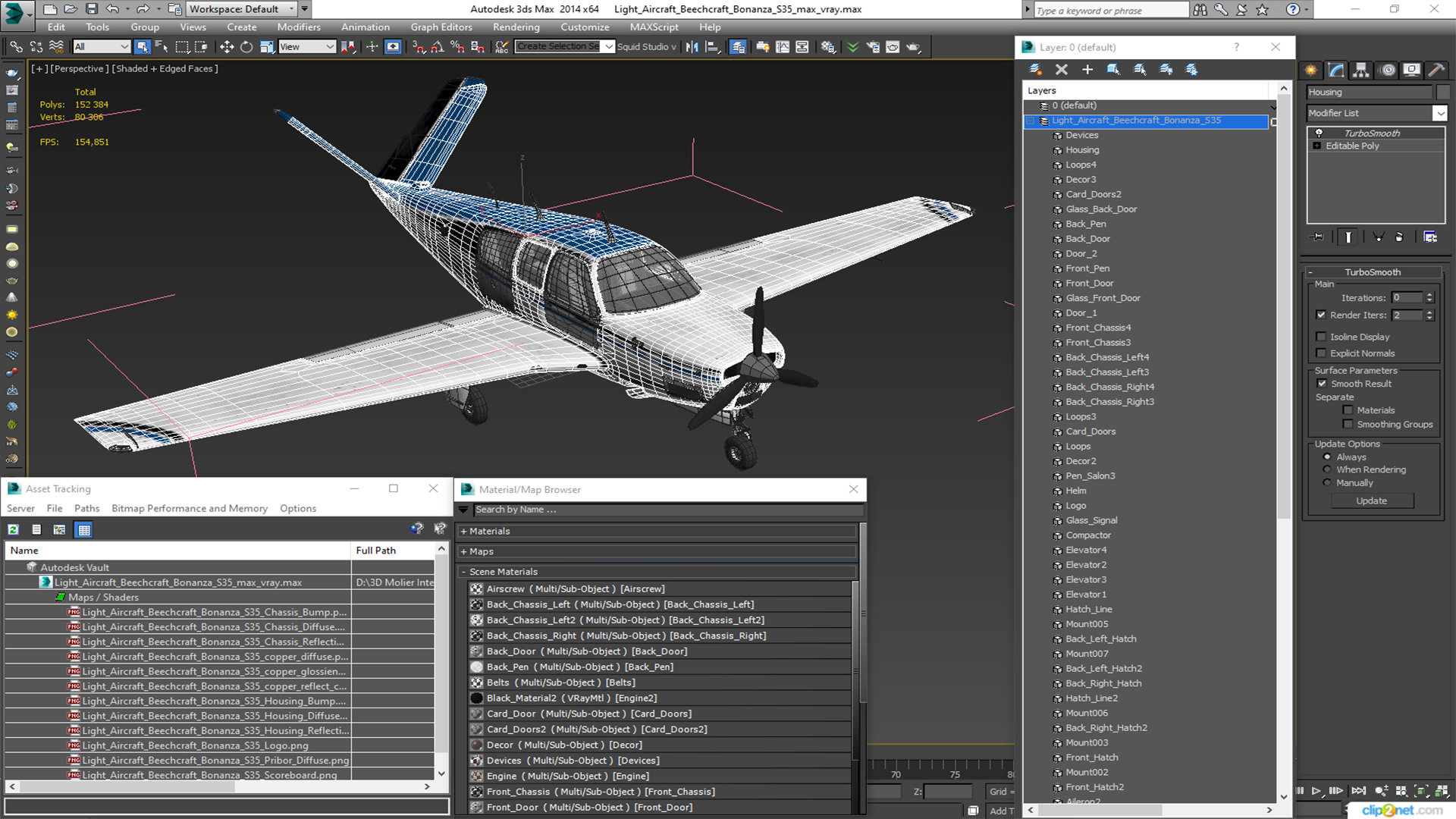The height and width of the screenshot is (819, 1456).
Task: Select Always update option
Action: [x=1327, y=457]
